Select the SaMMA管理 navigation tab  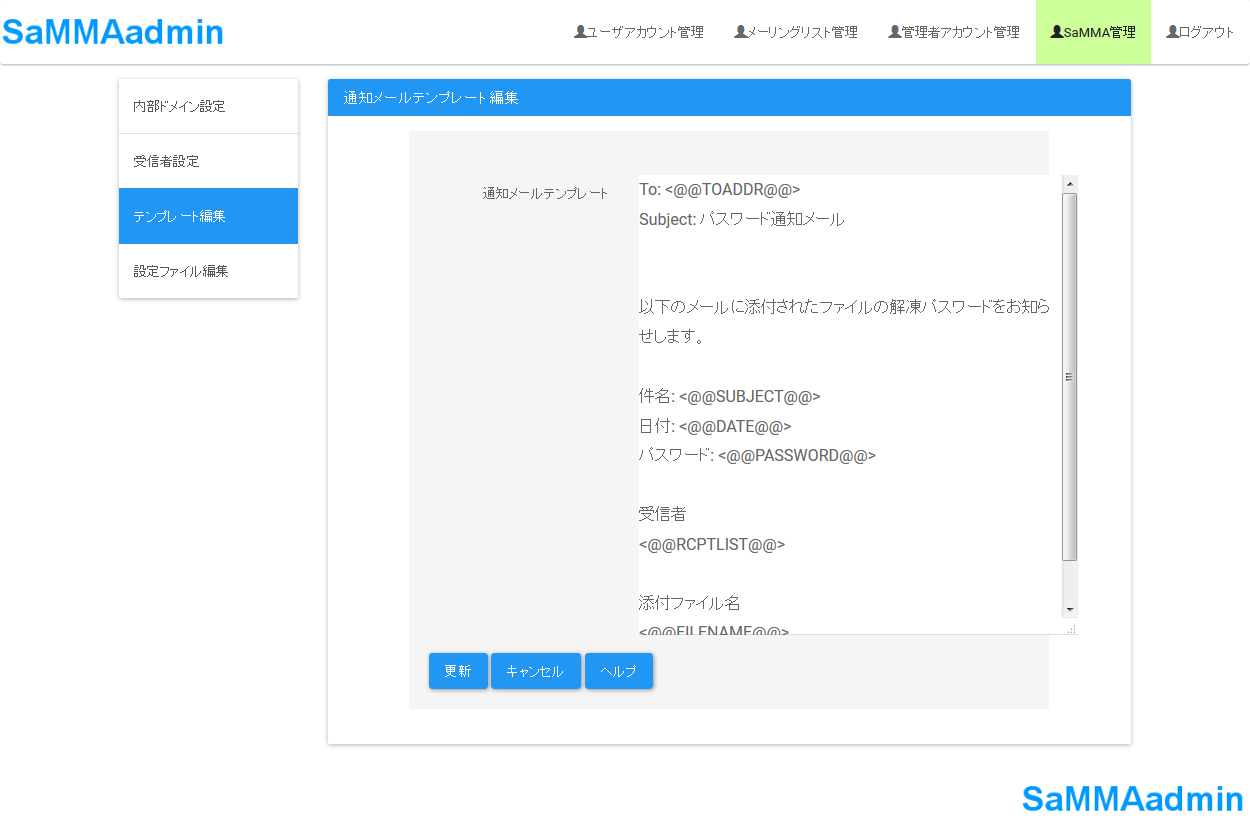click(x=1093, y=32)
